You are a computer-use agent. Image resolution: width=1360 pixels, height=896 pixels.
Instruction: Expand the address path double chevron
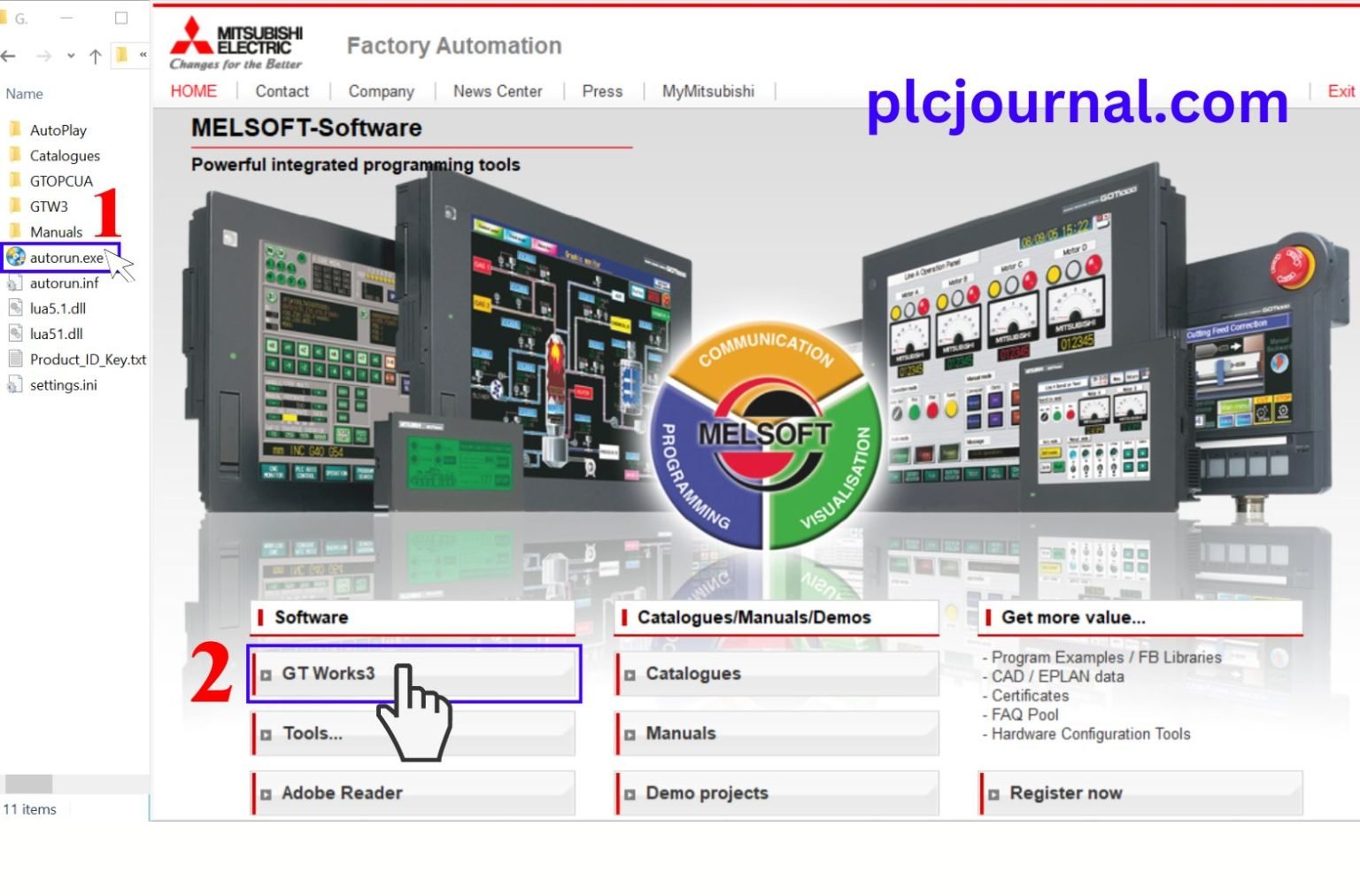click(143, 55)
